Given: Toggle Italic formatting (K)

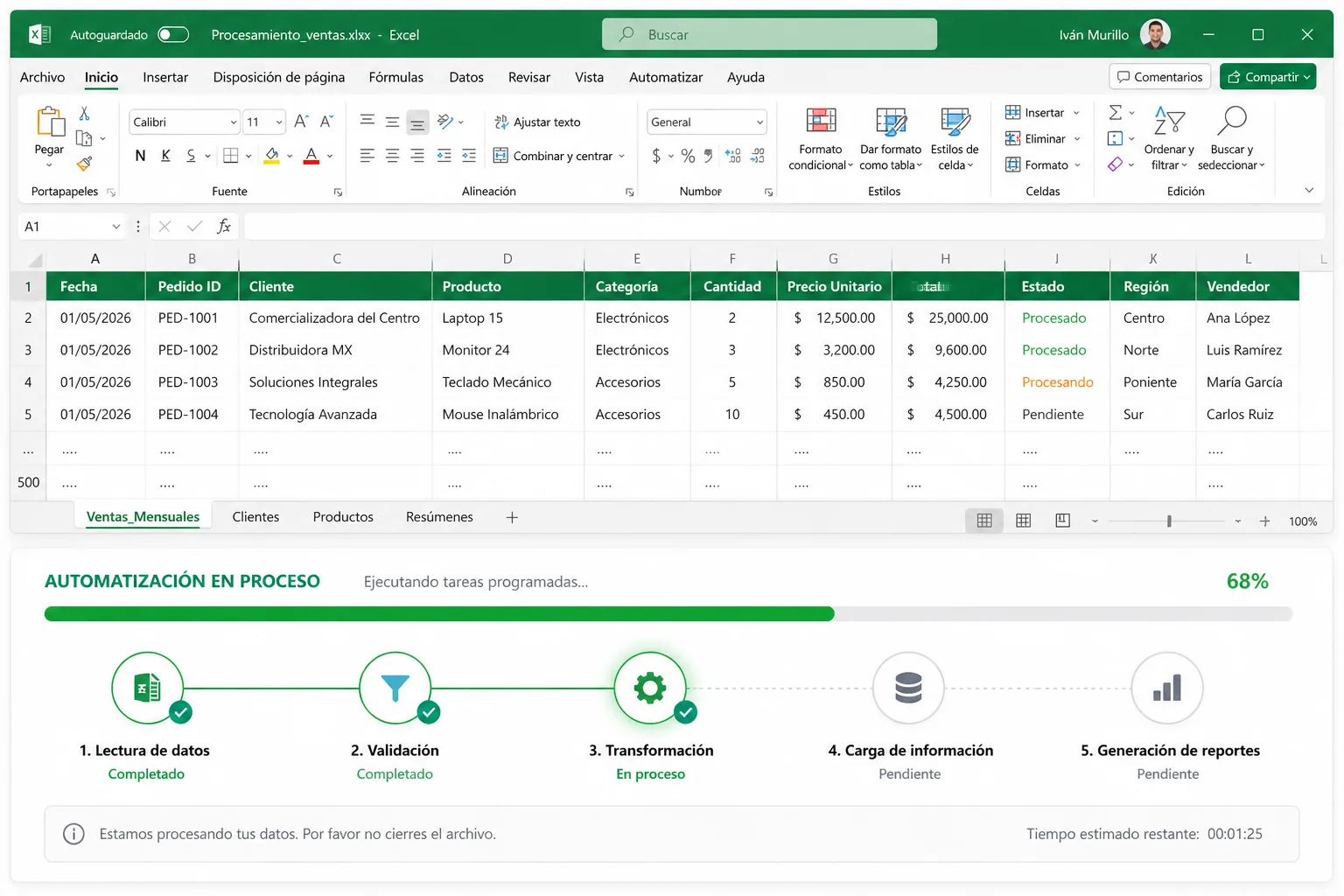Looking at the screenshot, I should click(x=165, y=156).
